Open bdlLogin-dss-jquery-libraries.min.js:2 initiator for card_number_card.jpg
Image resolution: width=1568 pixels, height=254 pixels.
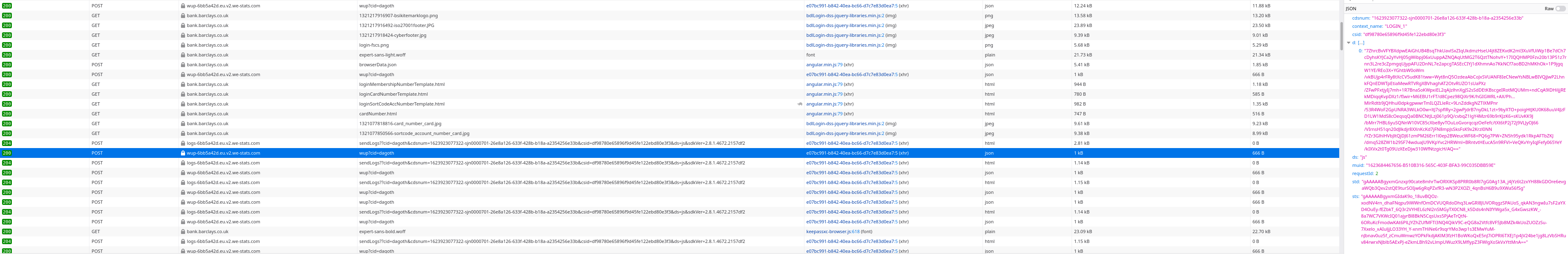pyautogui.click(x=845, y=124)
